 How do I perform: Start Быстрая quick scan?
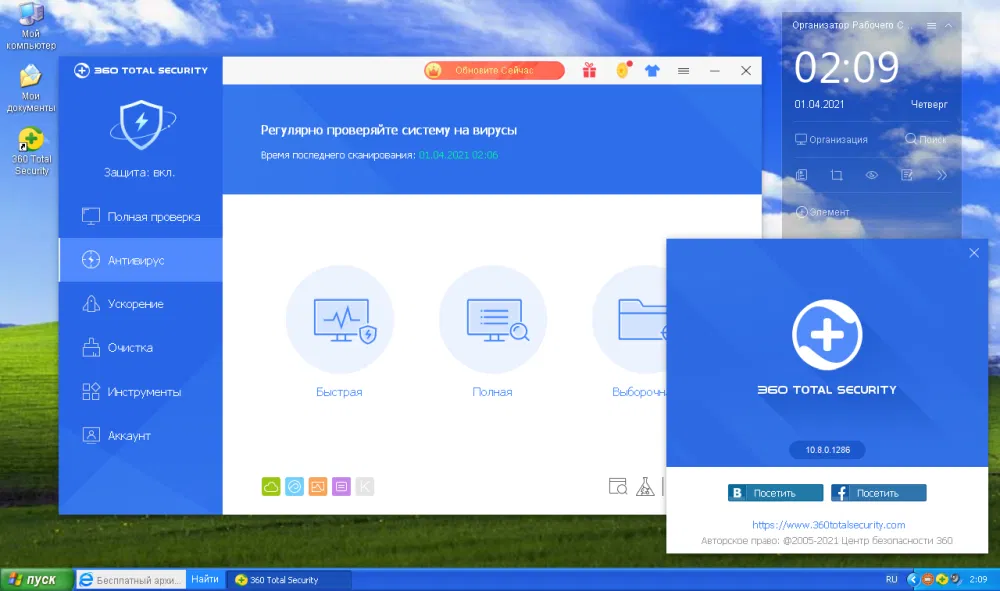click(x=340, y=319)
